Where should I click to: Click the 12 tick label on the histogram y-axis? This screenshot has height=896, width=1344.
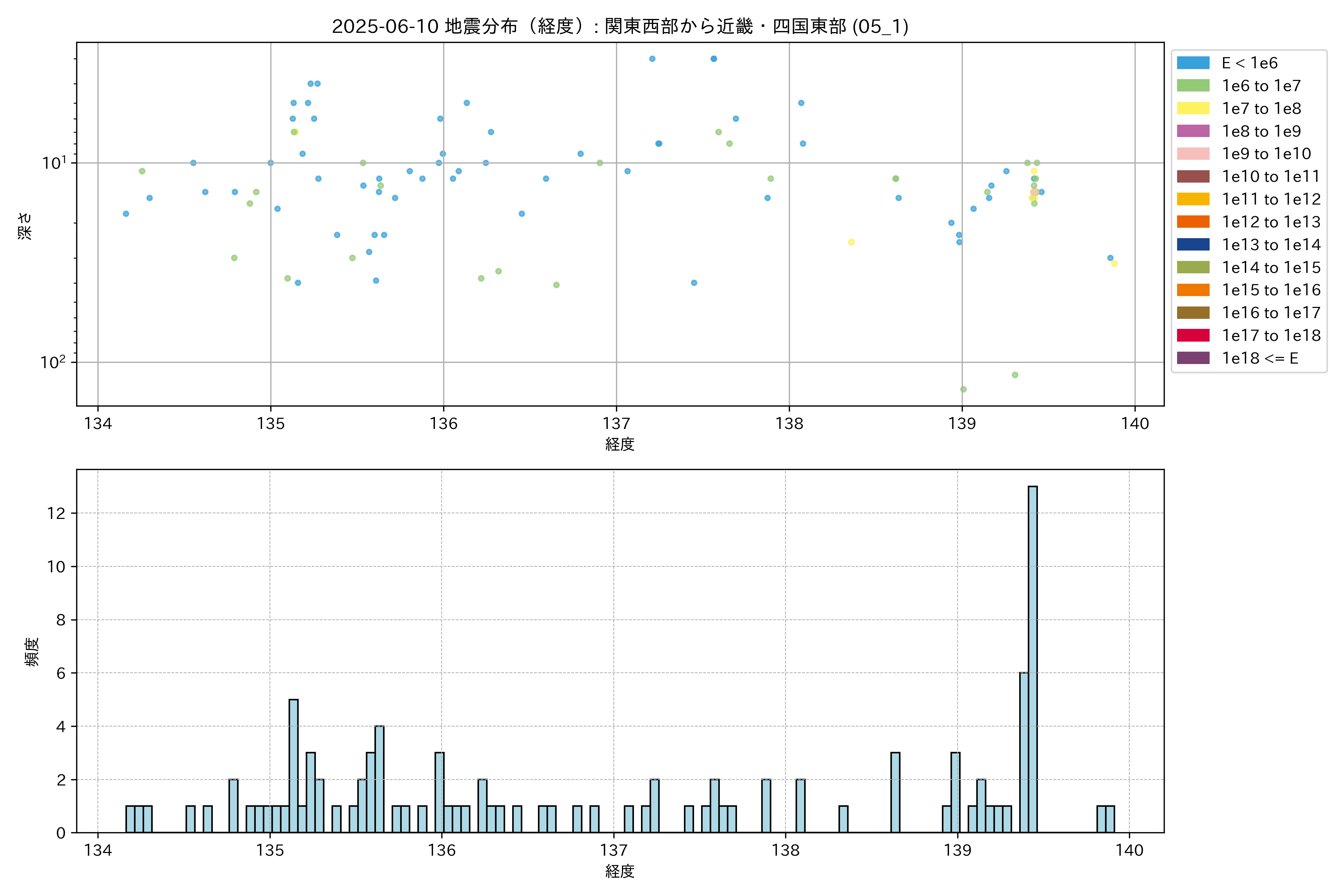[57, 513]
